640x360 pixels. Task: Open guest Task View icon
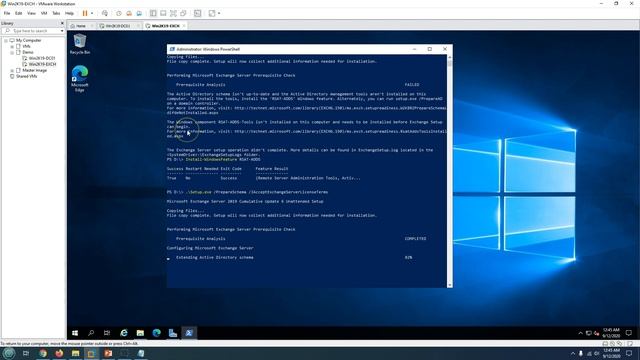(x=107, y=333)
